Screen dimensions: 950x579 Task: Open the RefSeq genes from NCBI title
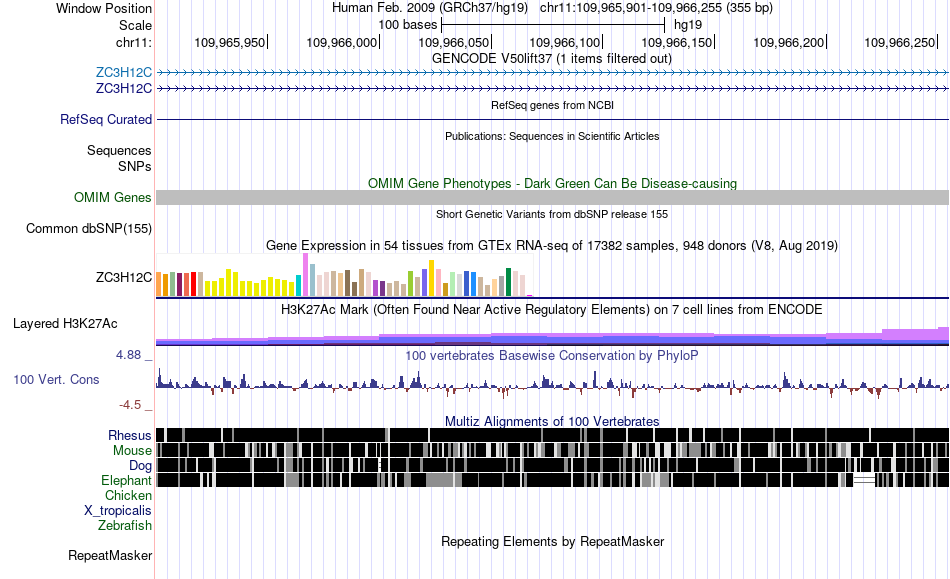pos(552,105)
